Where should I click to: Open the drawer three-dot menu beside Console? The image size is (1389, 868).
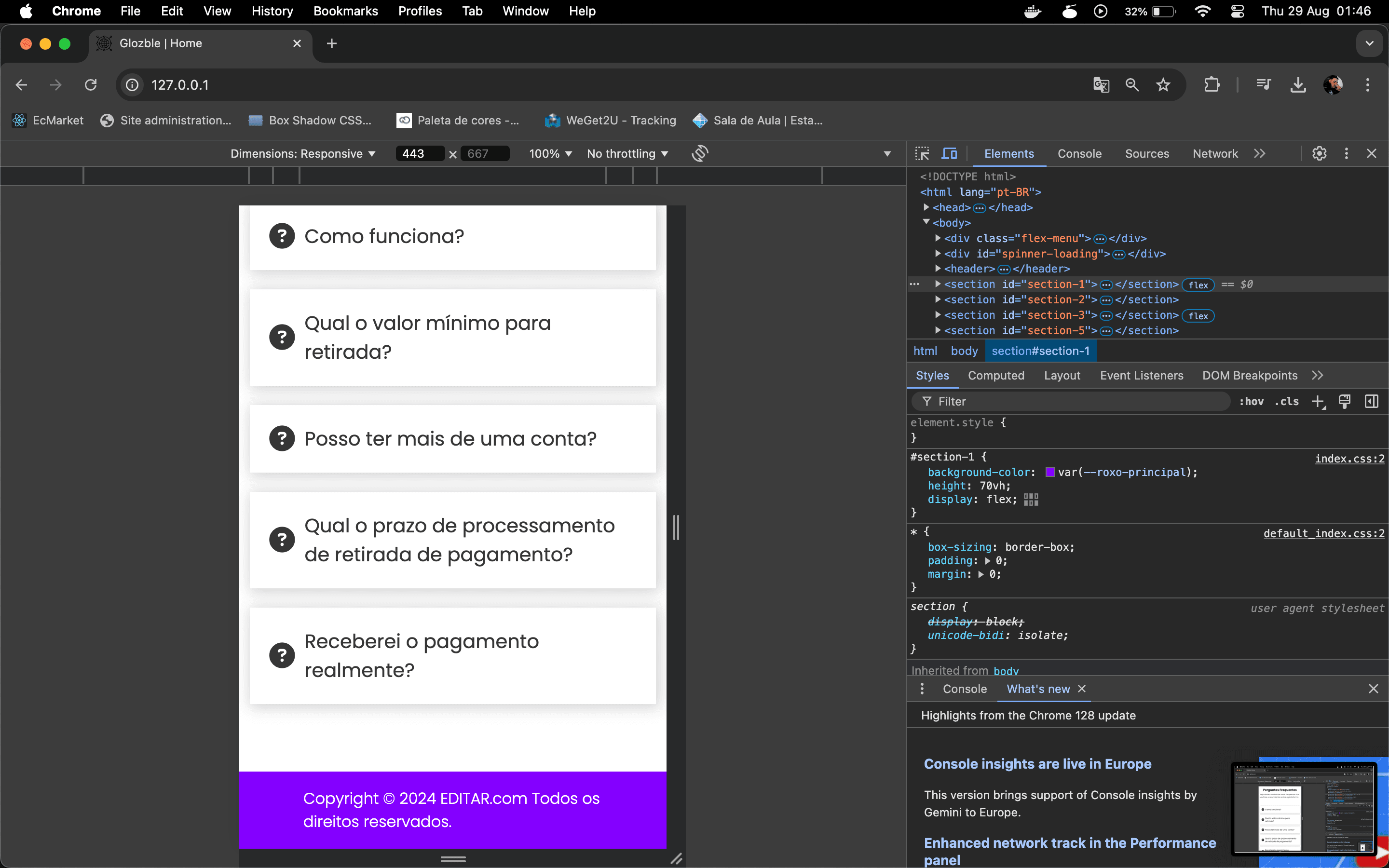[x=922, y=689]
